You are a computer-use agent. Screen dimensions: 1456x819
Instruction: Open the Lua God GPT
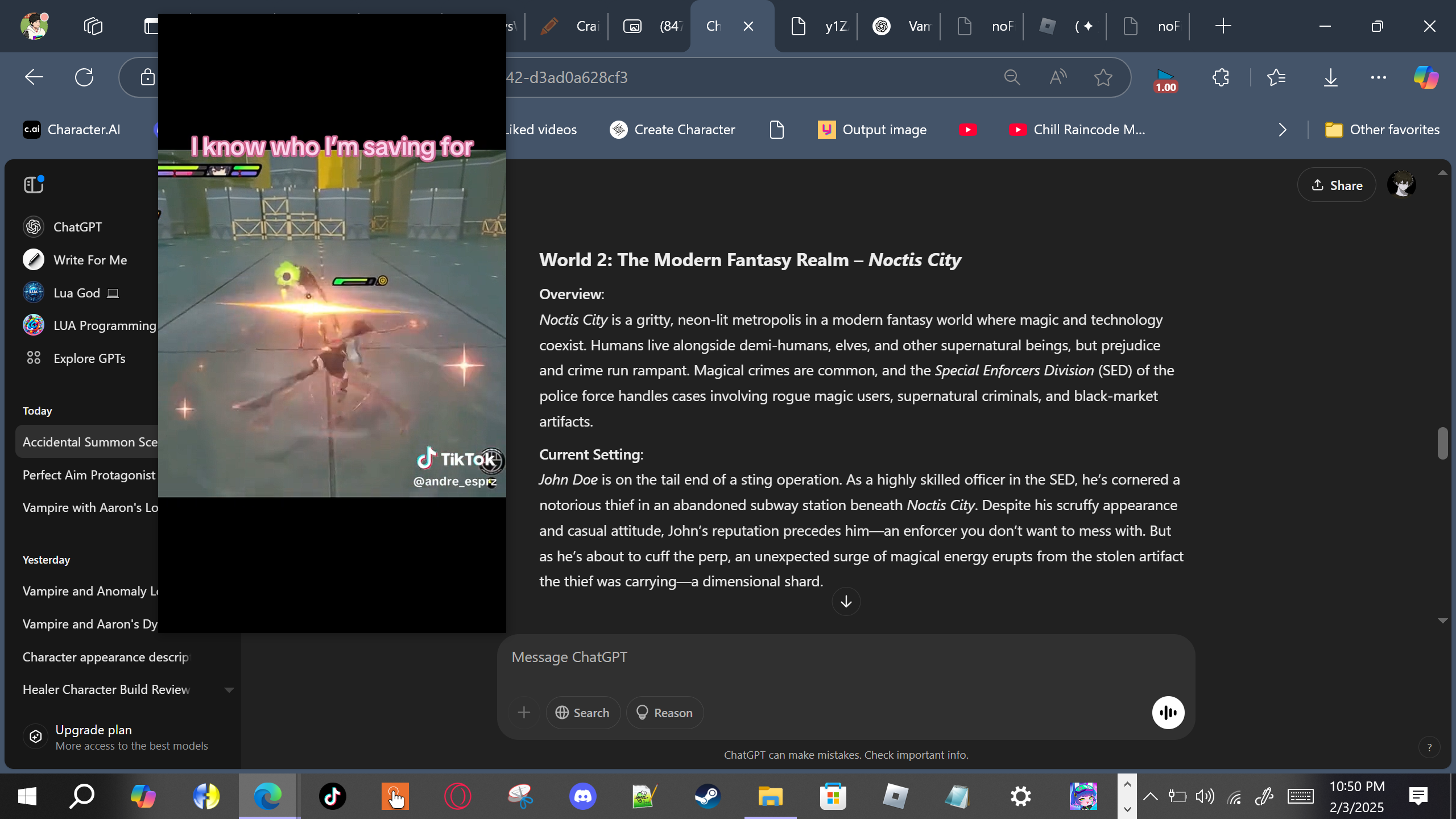[71, 293]
